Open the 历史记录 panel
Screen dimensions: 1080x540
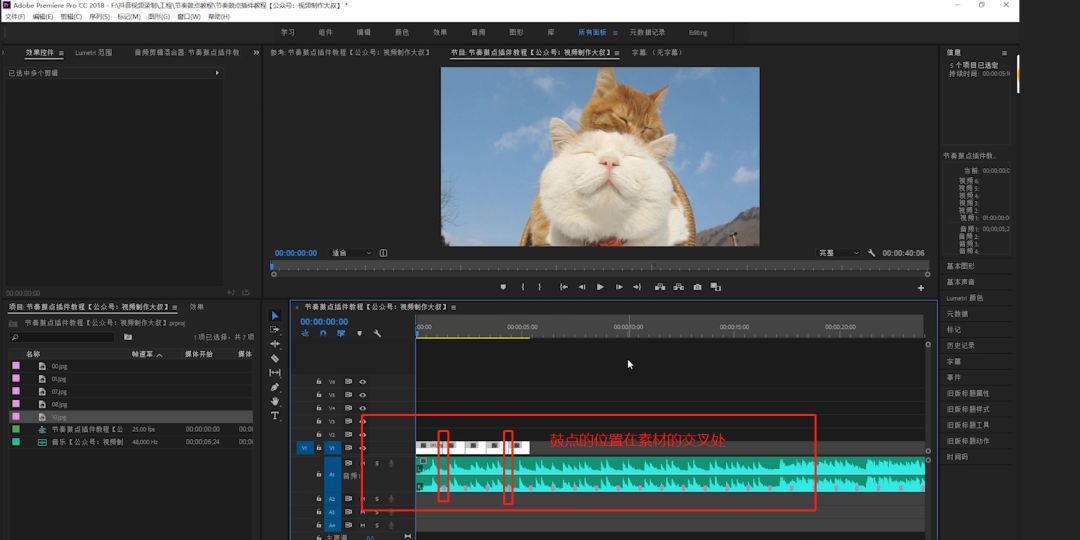coord(960,345)
